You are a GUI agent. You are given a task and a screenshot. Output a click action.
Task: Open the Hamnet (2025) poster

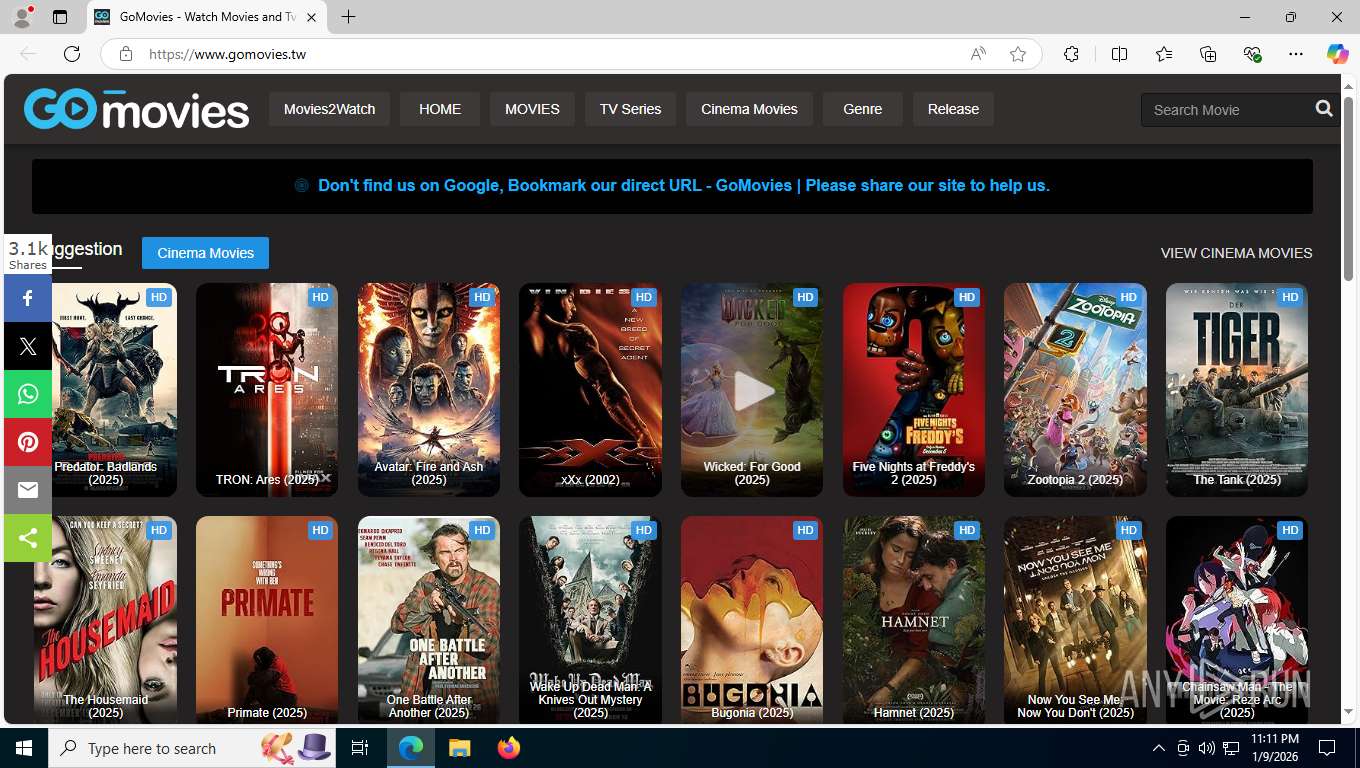(x=914, y=619)
